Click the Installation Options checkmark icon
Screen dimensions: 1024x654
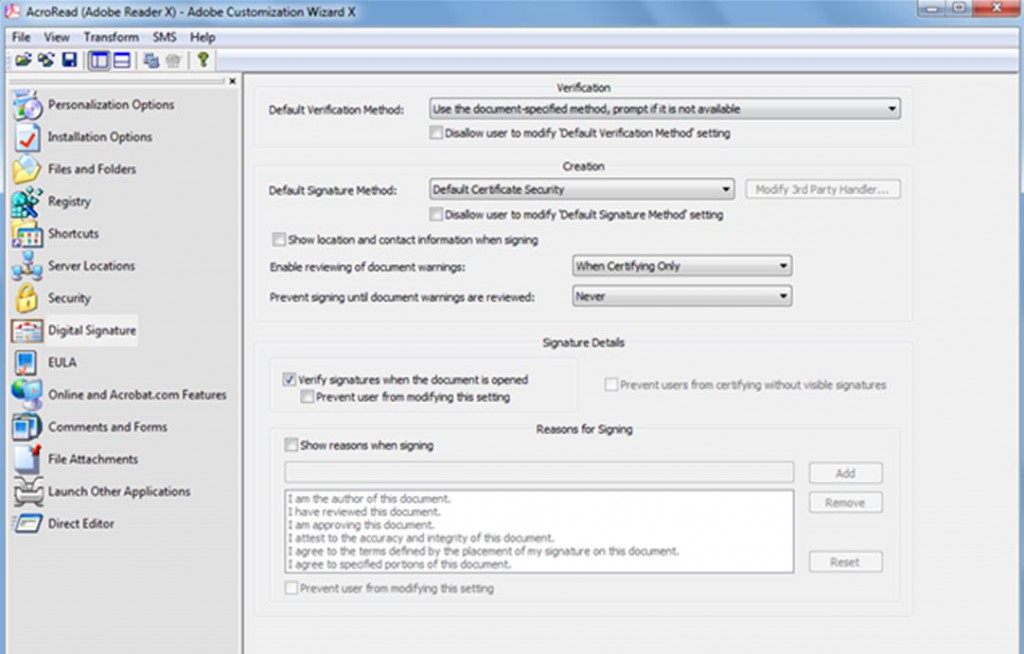click(x=27, y=137)
